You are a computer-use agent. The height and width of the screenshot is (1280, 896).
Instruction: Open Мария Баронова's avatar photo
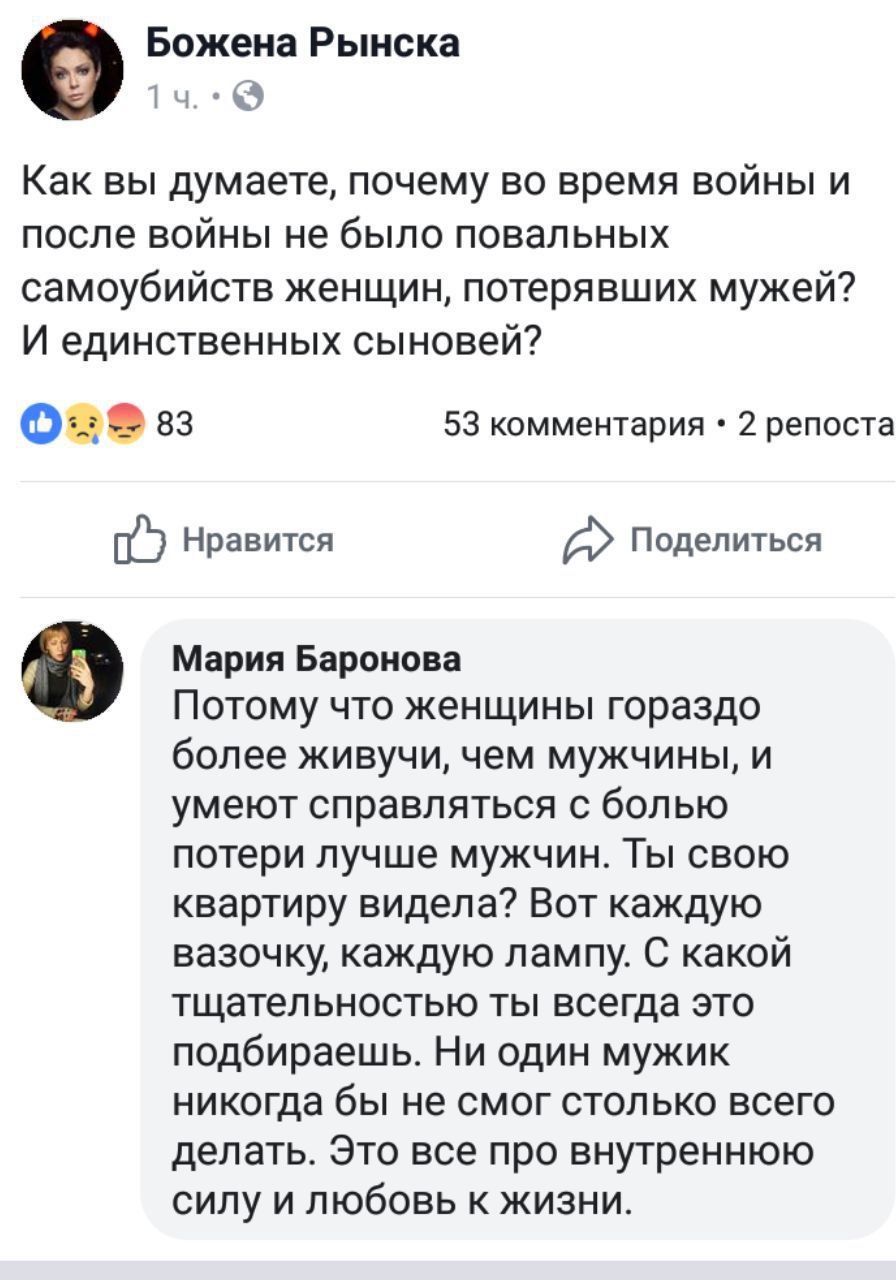point(73,671)
